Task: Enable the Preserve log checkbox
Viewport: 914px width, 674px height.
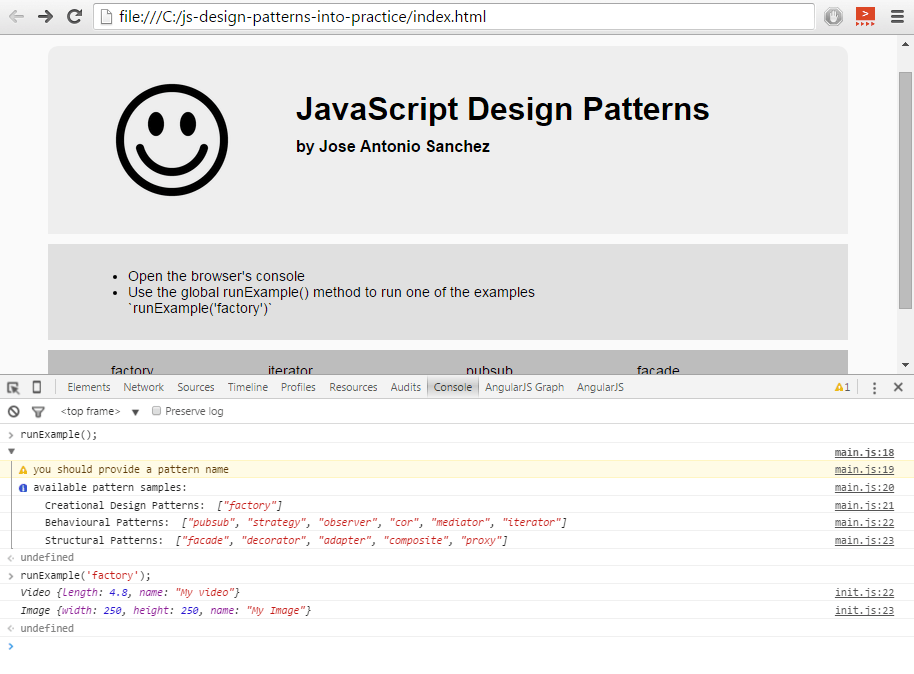Action: click(156, 410)
